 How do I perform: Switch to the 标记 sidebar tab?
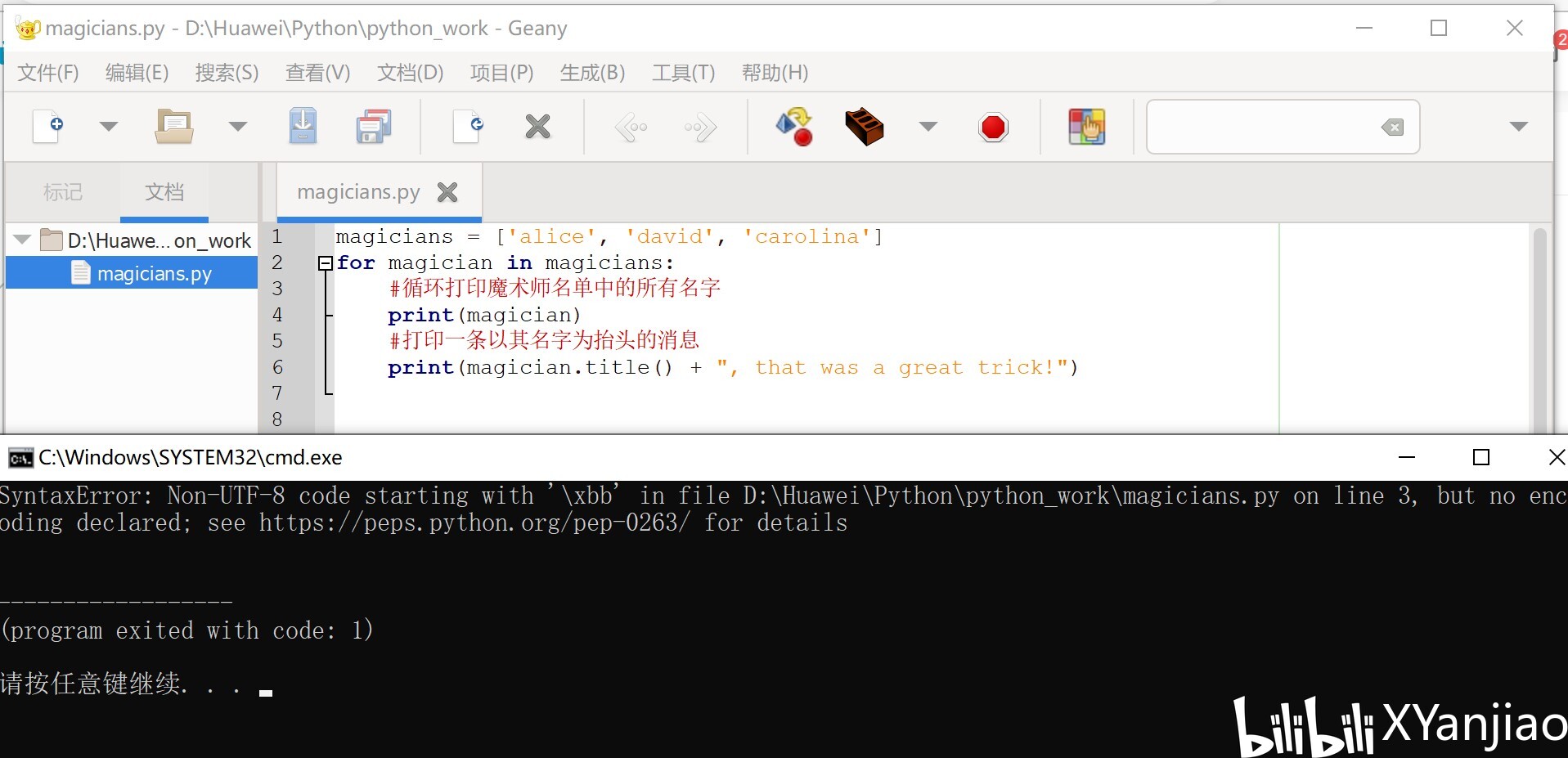tap(62, 192)
